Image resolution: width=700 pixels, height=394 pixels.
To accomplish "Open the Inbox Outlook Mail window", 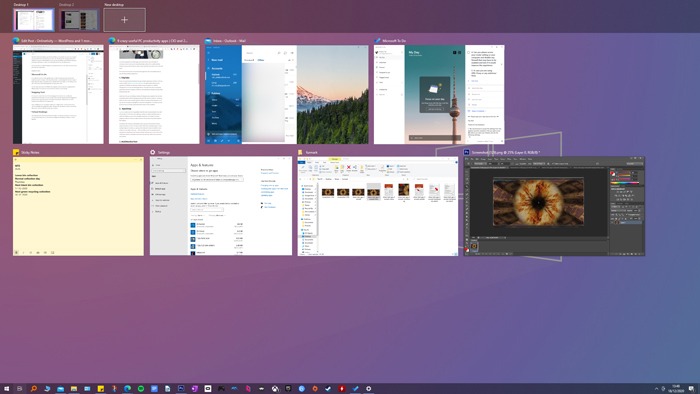I will pyautogui.click(x=287, y=94).
